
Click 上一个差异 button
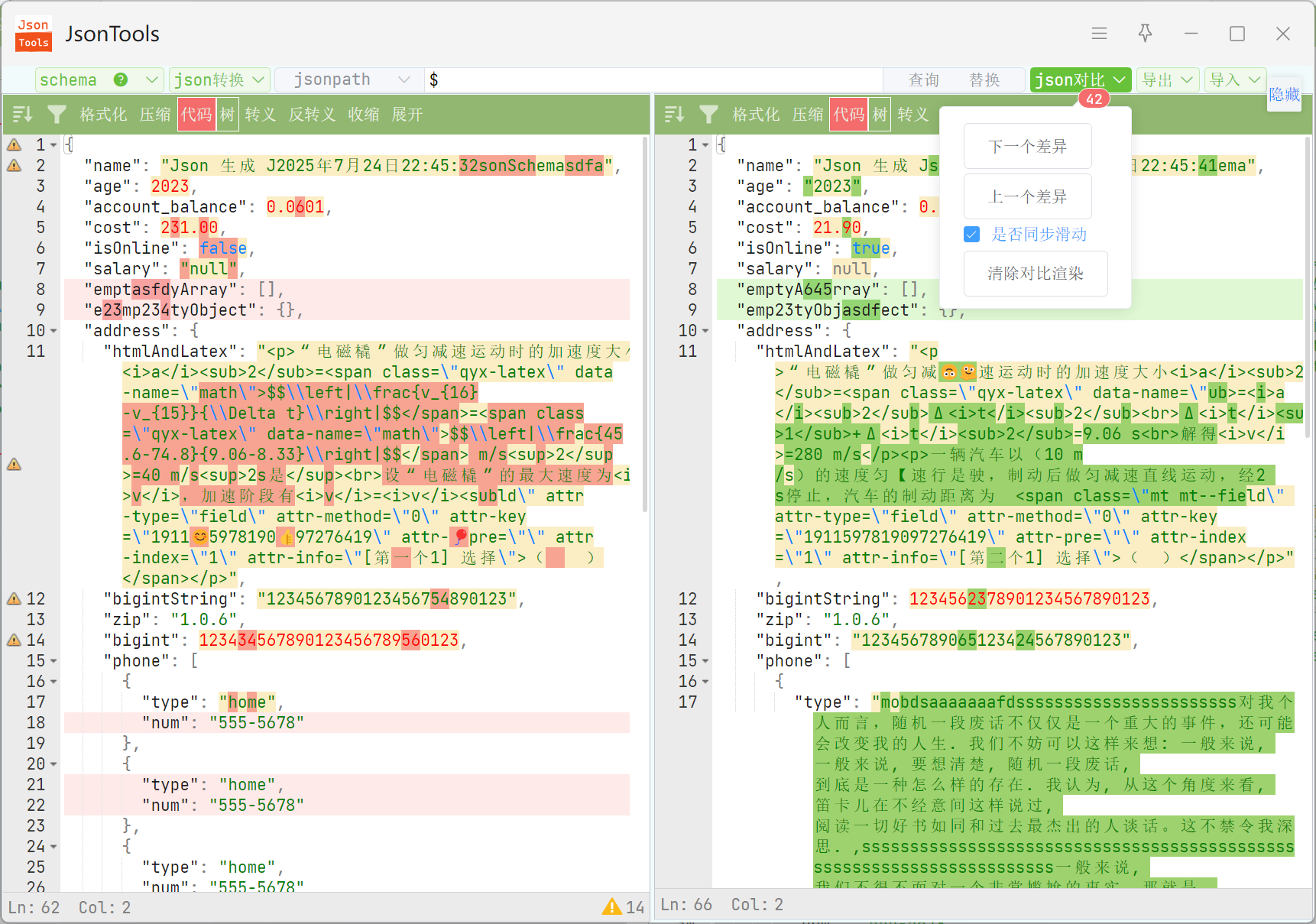(x=1028, y=196)
